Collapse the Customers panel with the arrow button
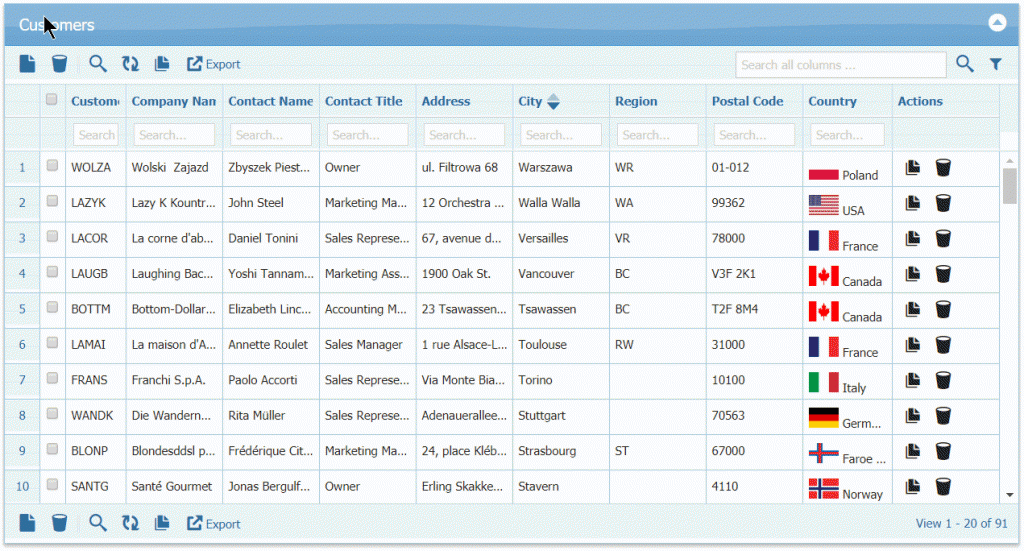 pos(996,24)
